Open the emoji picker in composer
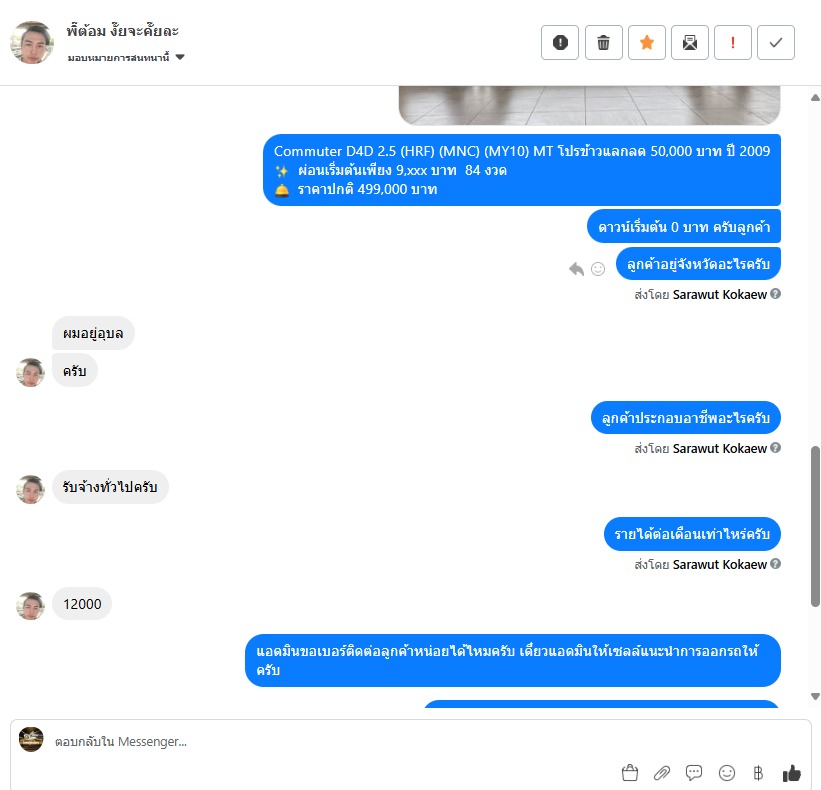This screenshot has width=821, height=790. 727,773
